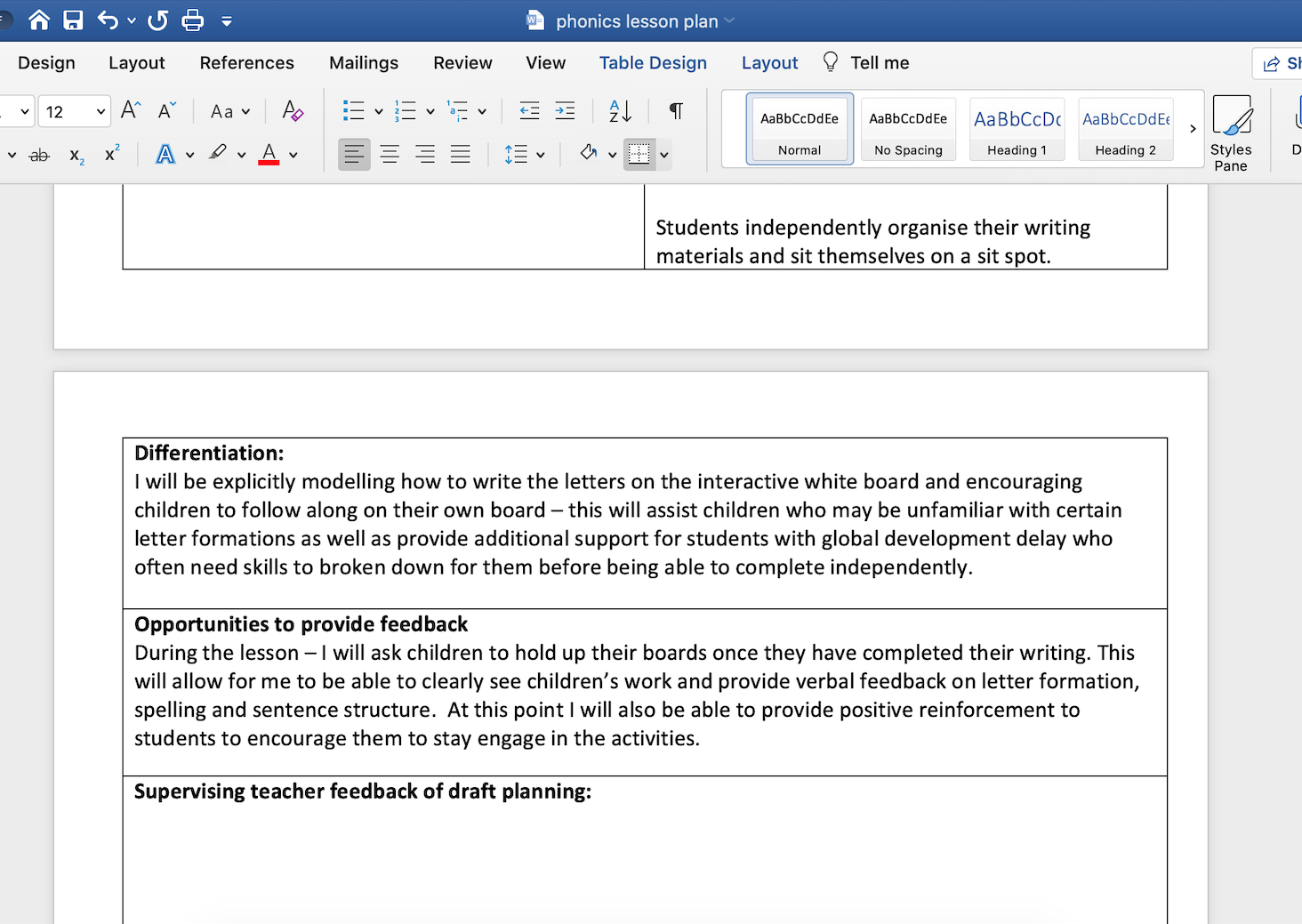Clear all formatting with the eraser A icon
This screenshot has width=1302, height=924.
point(293,111)
